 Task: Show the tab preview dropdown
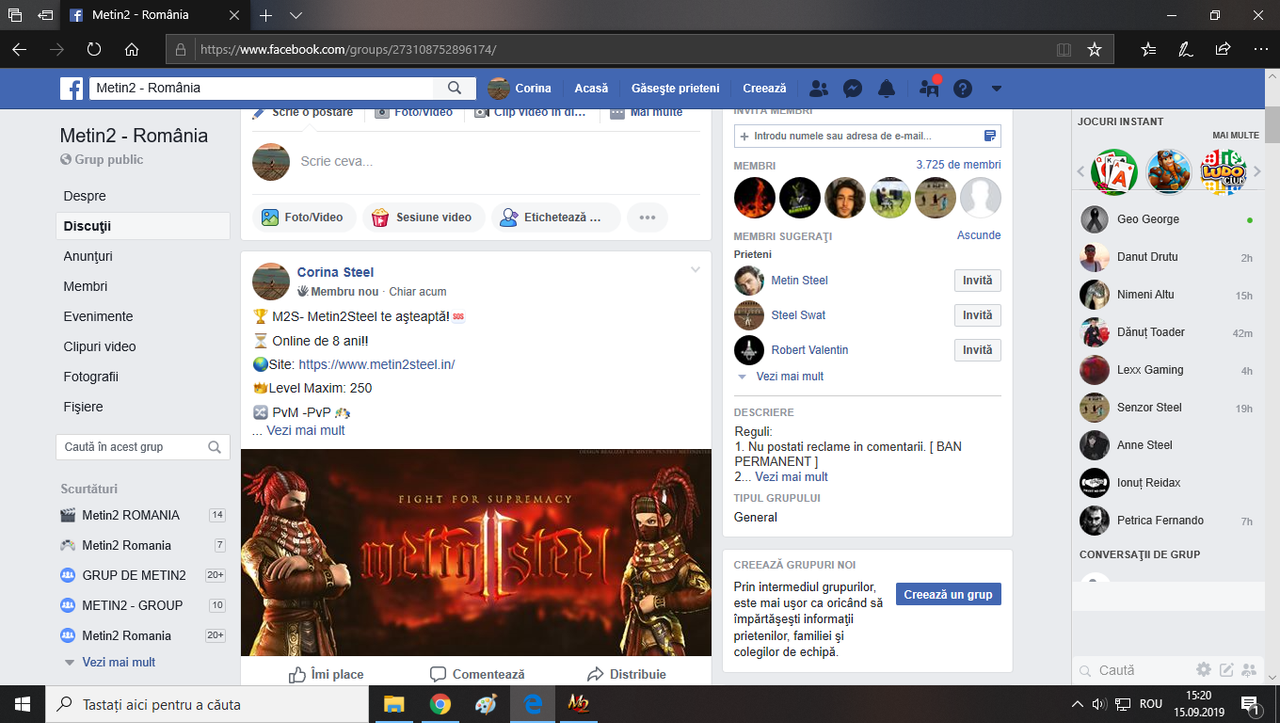tap(296, 16)
